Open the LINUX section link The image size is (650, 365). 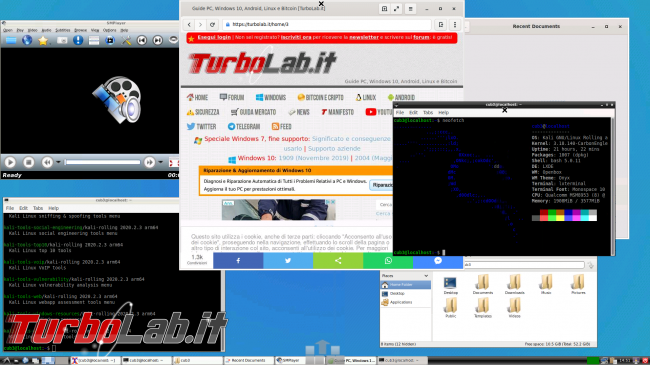click(366, 97)
